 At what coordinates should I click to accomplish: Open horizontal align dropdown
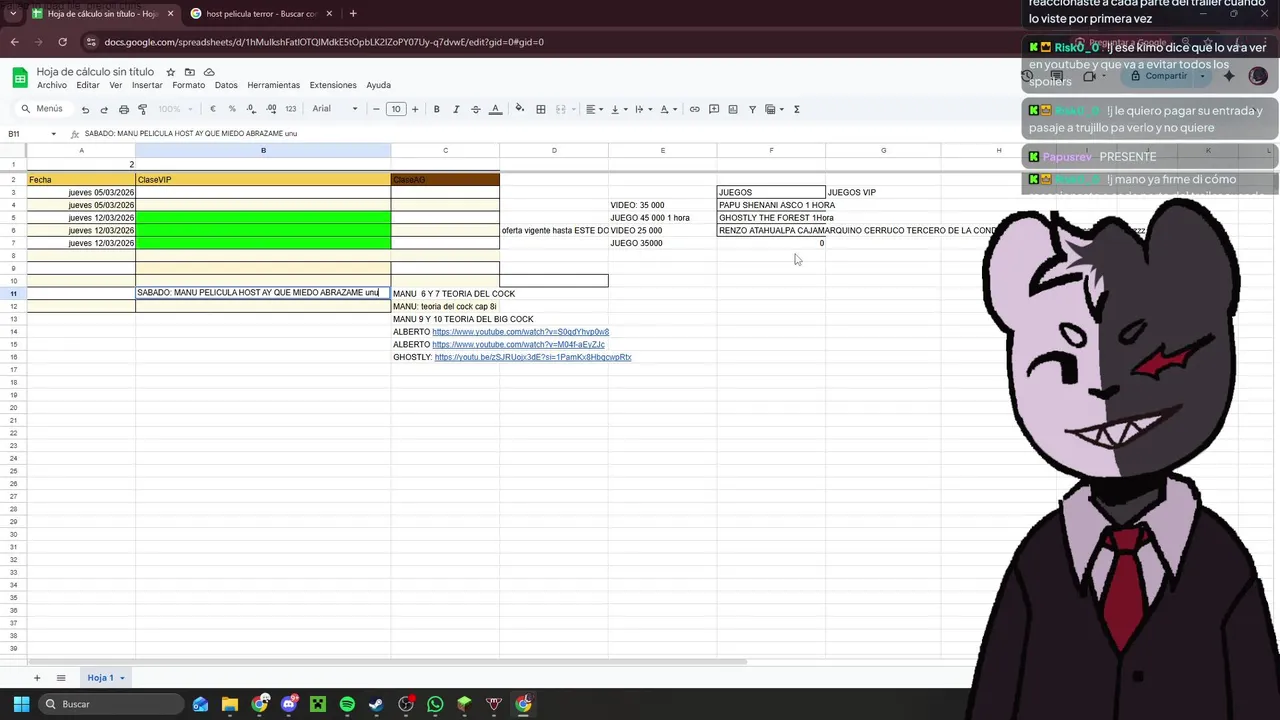[x=594, y=109]
